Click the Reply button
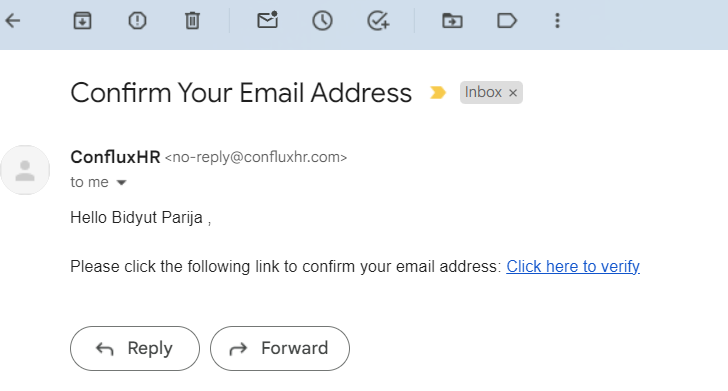Image resolution: width=728 pixels, height=391 pixels. [135, 348]
